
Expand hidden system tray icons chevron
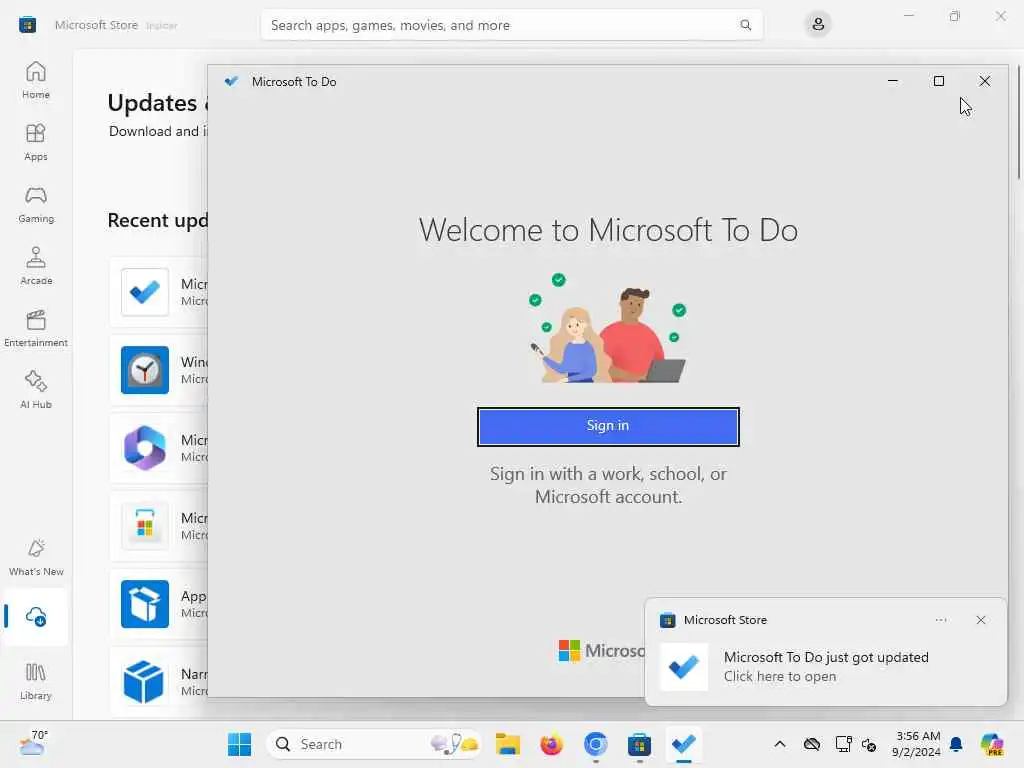click(780, 744)
